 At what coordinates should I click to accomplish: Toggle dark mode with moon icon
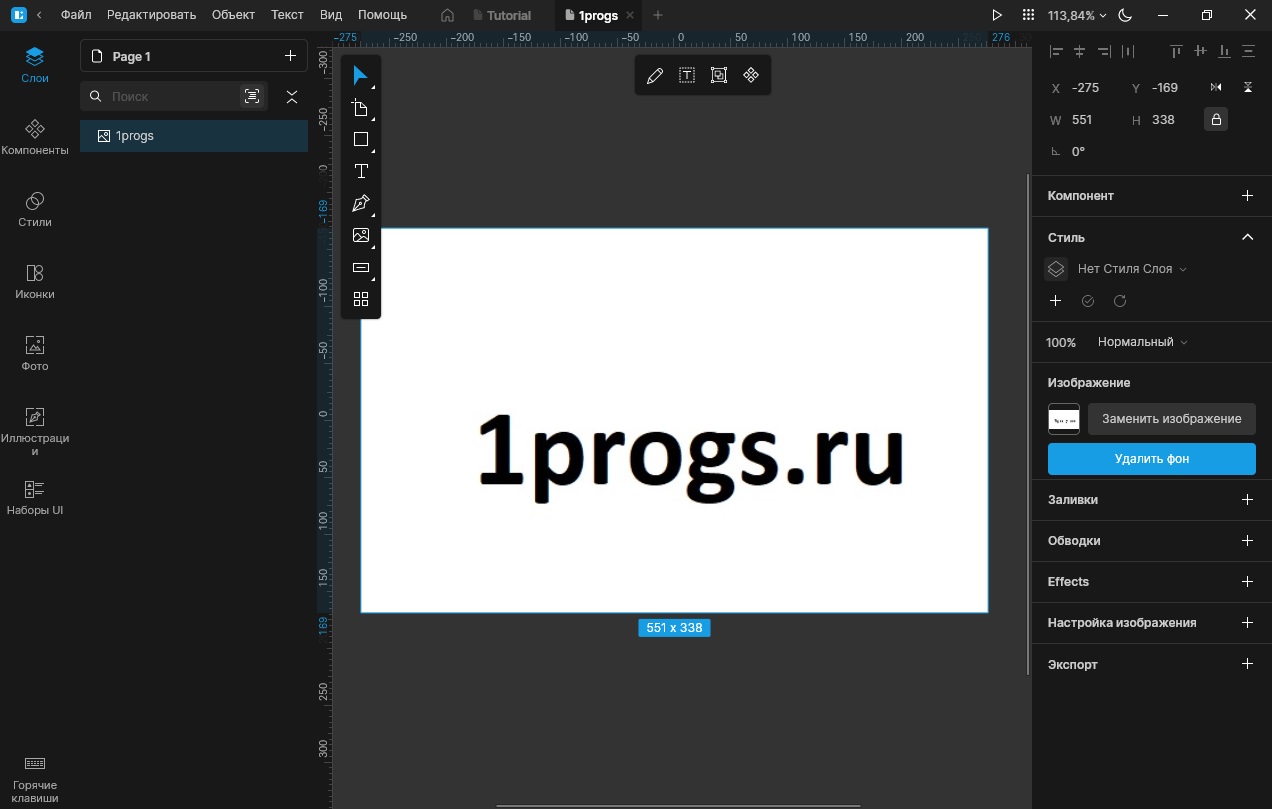pyautogui.click(x=1125, y=15)
